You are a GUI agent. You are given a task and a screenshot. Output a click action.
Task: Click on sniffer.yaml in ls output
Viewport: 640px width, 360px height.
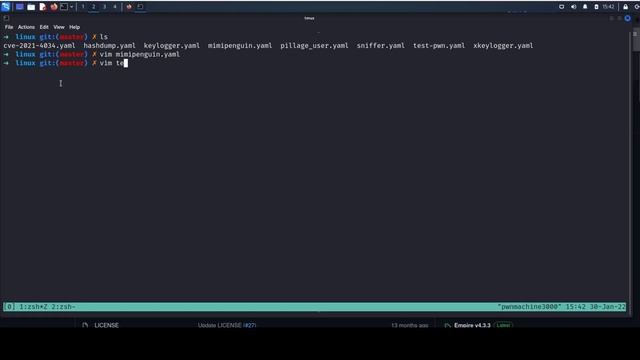[381, 46]
